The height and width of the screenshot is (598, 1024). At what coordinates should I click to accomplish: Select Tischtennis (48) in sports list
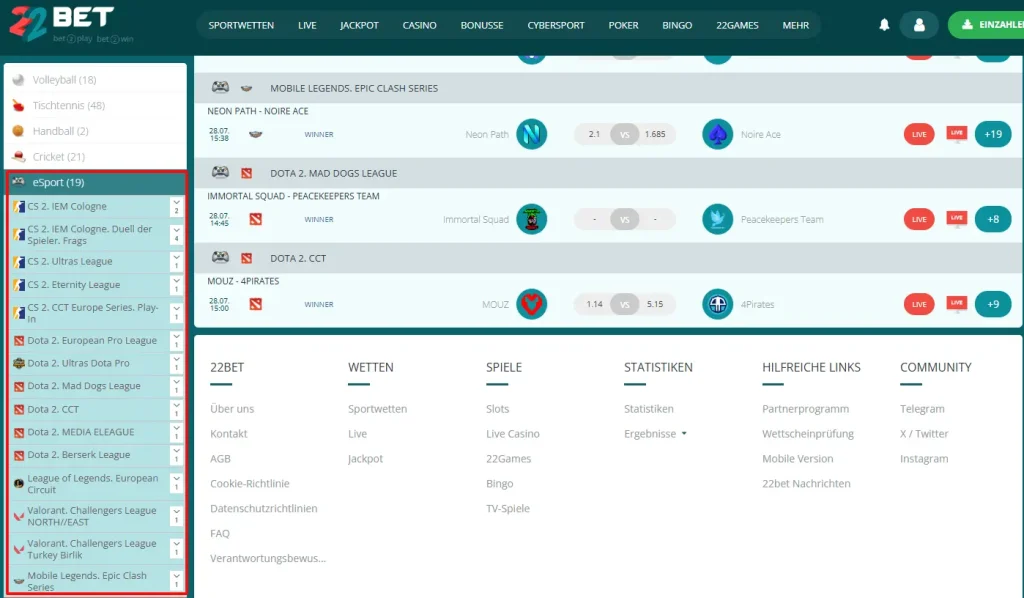coord(96,105)
